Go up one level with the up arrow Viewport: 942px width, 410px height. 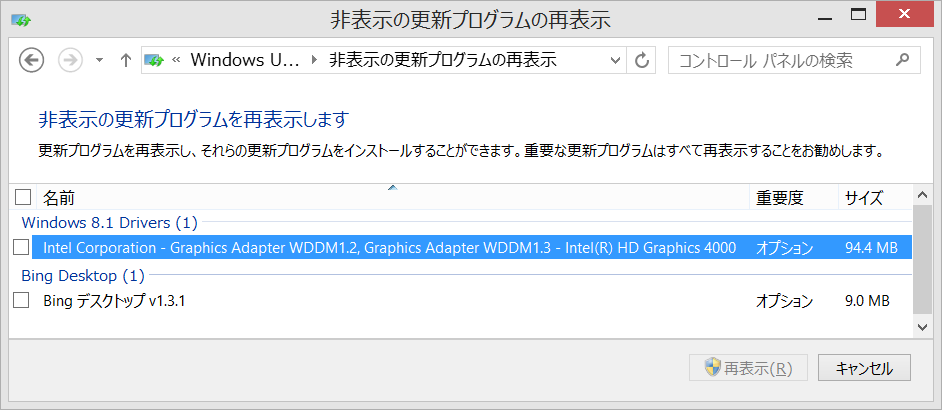pos(125,60)
